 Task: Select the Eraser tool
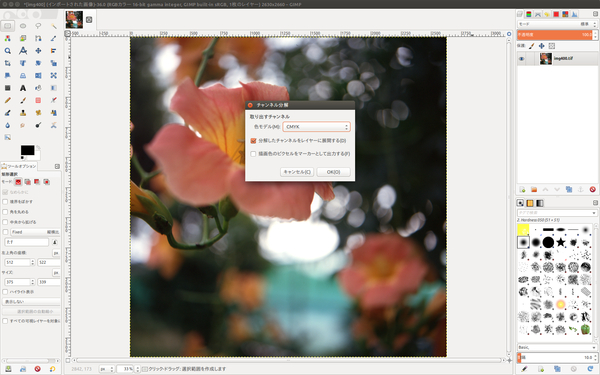click(38, 100)
